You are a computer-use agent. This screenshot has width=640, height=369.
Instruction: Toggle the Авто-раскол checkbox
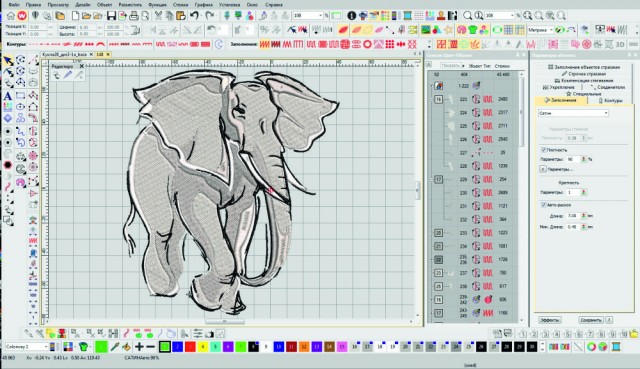tap(543, 205)
